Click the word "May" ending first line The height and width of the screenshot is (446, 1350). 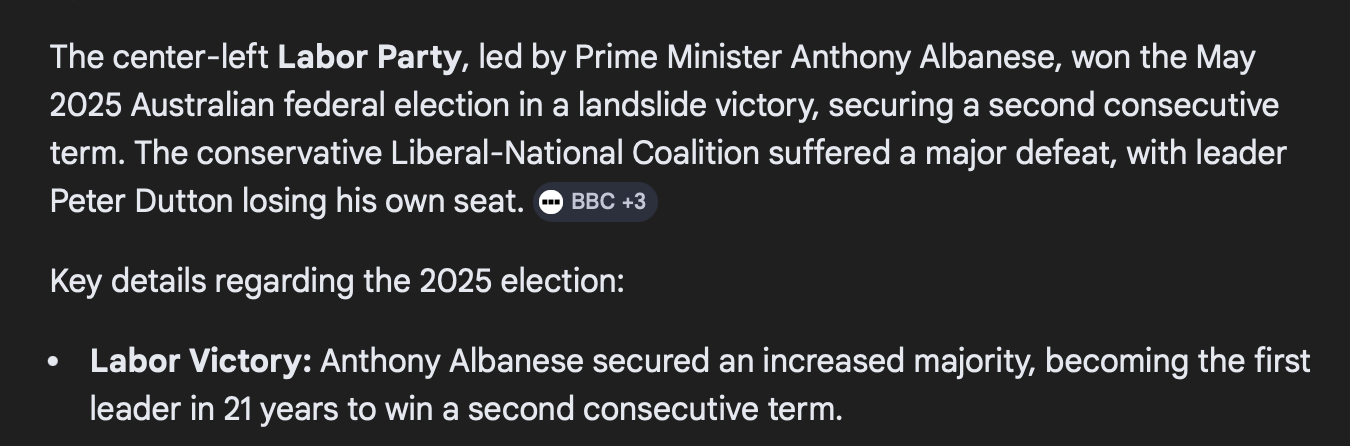1225,57
